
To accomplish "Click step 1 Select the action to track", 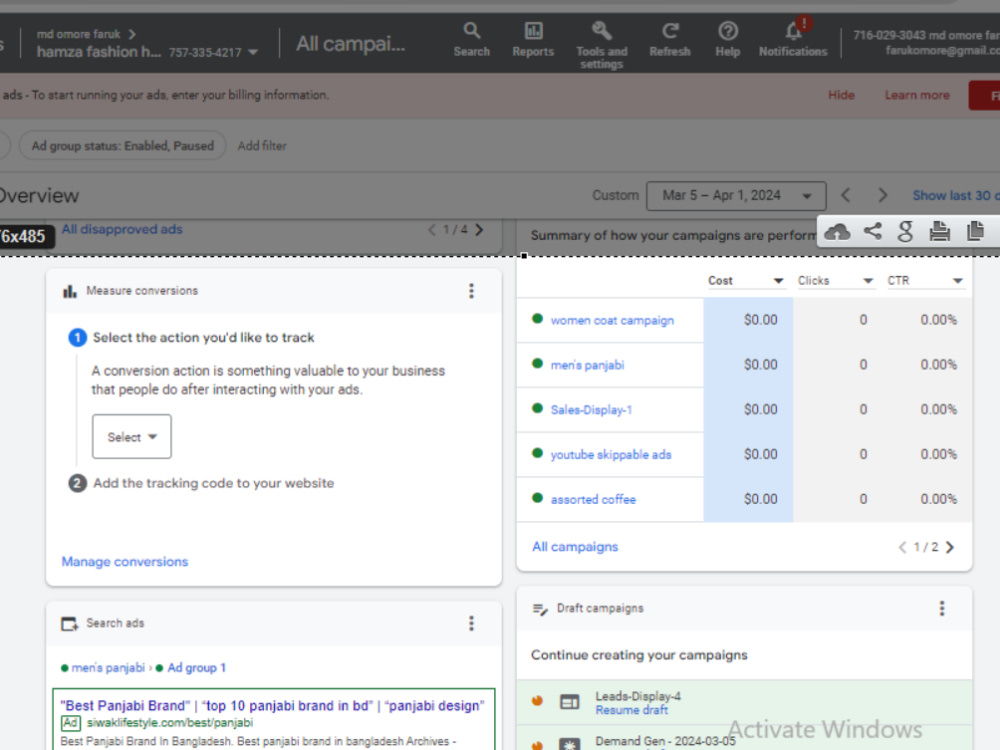I will (x=203, y=337).
